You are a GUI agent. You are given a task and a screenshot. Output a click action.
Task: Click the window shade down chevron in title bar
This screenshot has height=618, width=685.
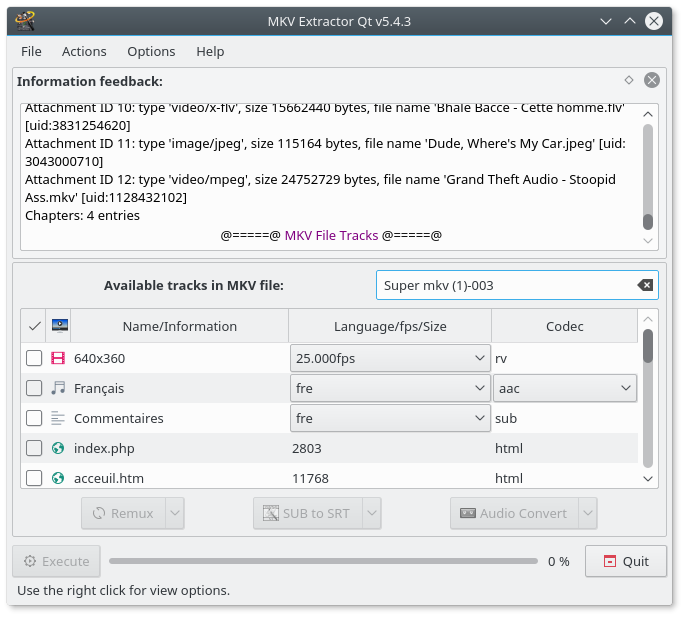[605, 21]
